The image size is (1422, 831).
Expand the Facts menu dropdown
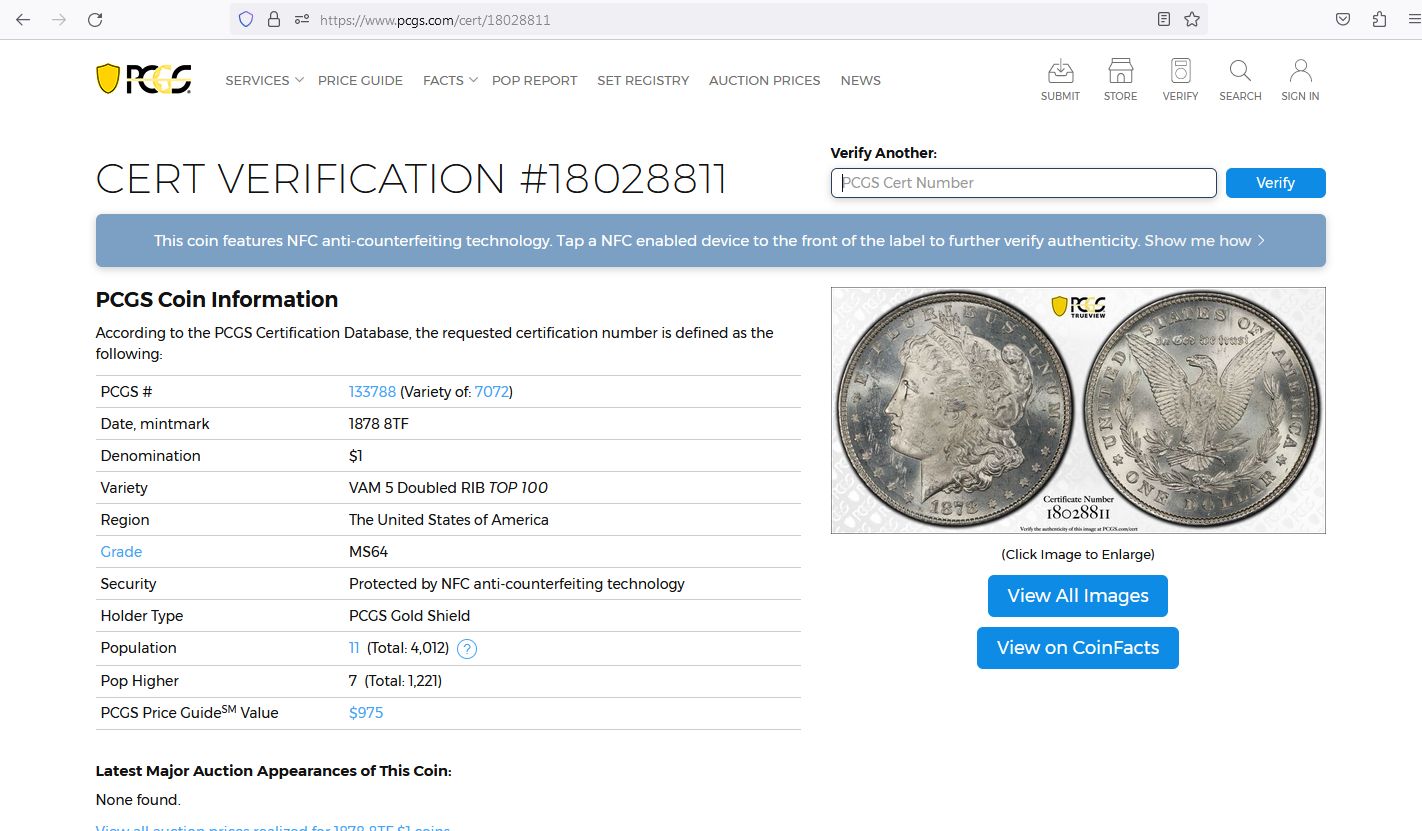450,80
